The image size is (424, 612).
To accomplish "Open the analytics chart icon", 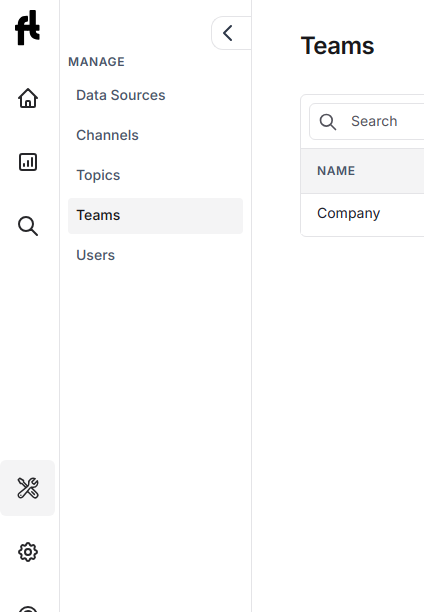I will tap(28, 162).
